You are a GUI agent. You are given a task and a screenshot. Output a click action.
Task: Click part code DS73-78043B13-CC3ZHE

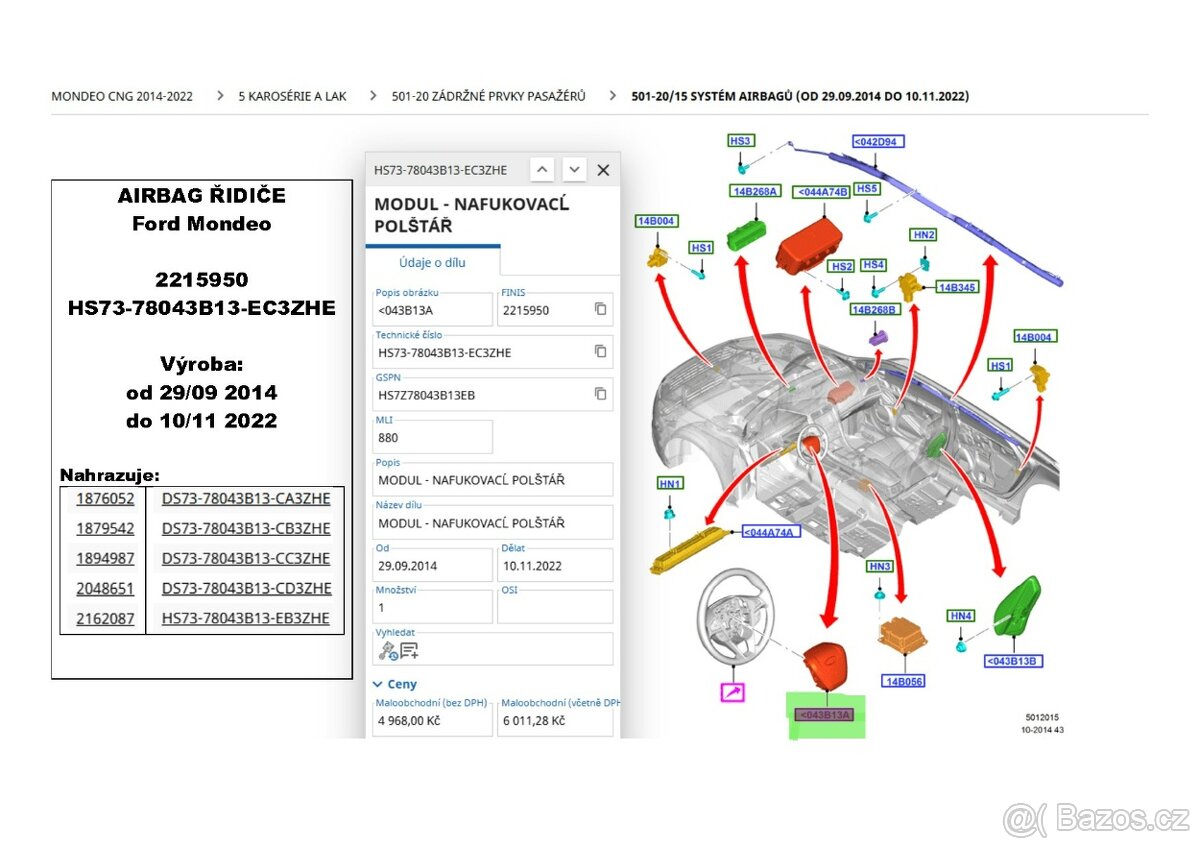246,559
